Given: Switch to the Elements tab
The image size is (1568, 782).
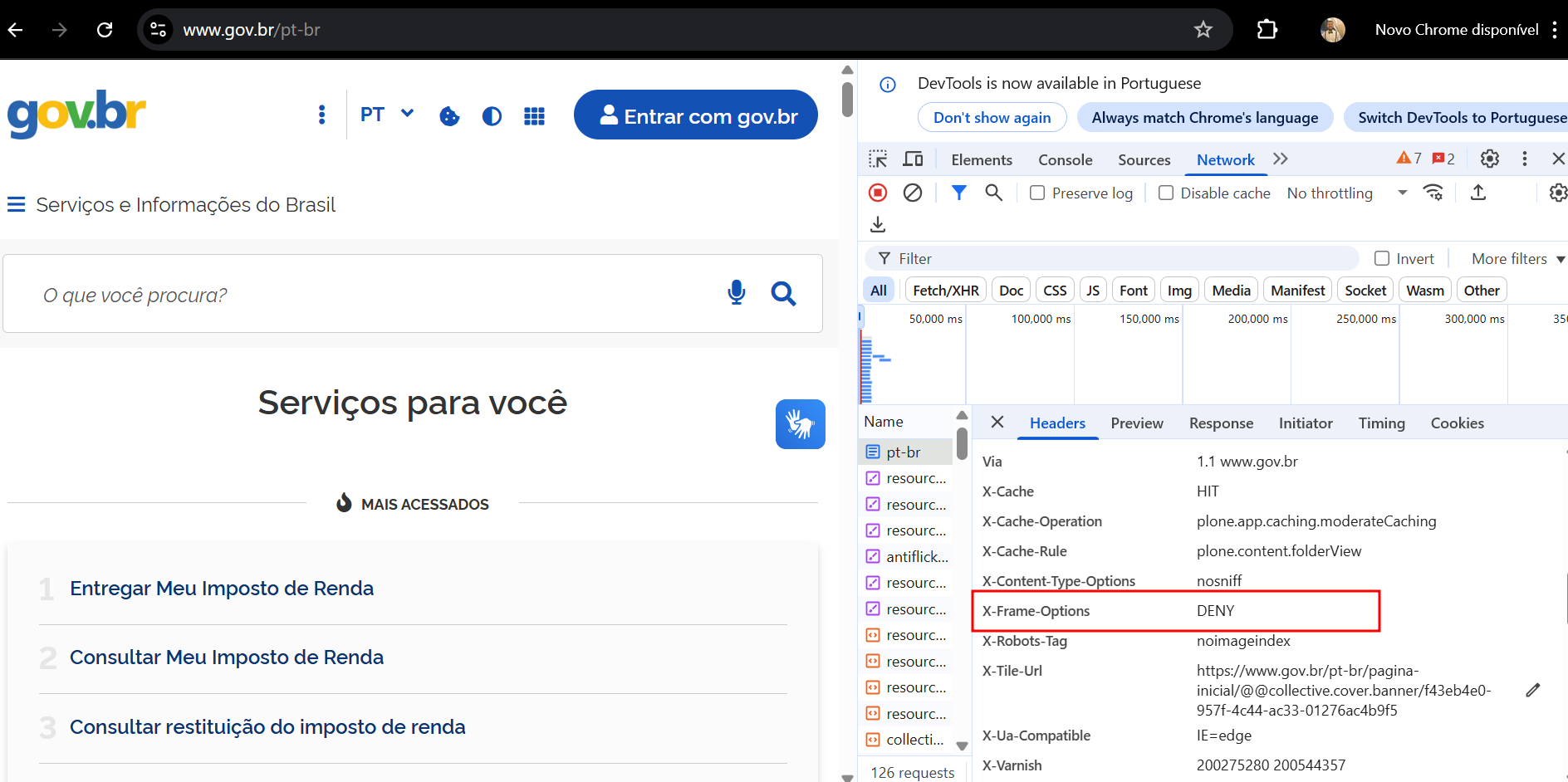Looking at the screenshot, I should [x=982, y=159].
